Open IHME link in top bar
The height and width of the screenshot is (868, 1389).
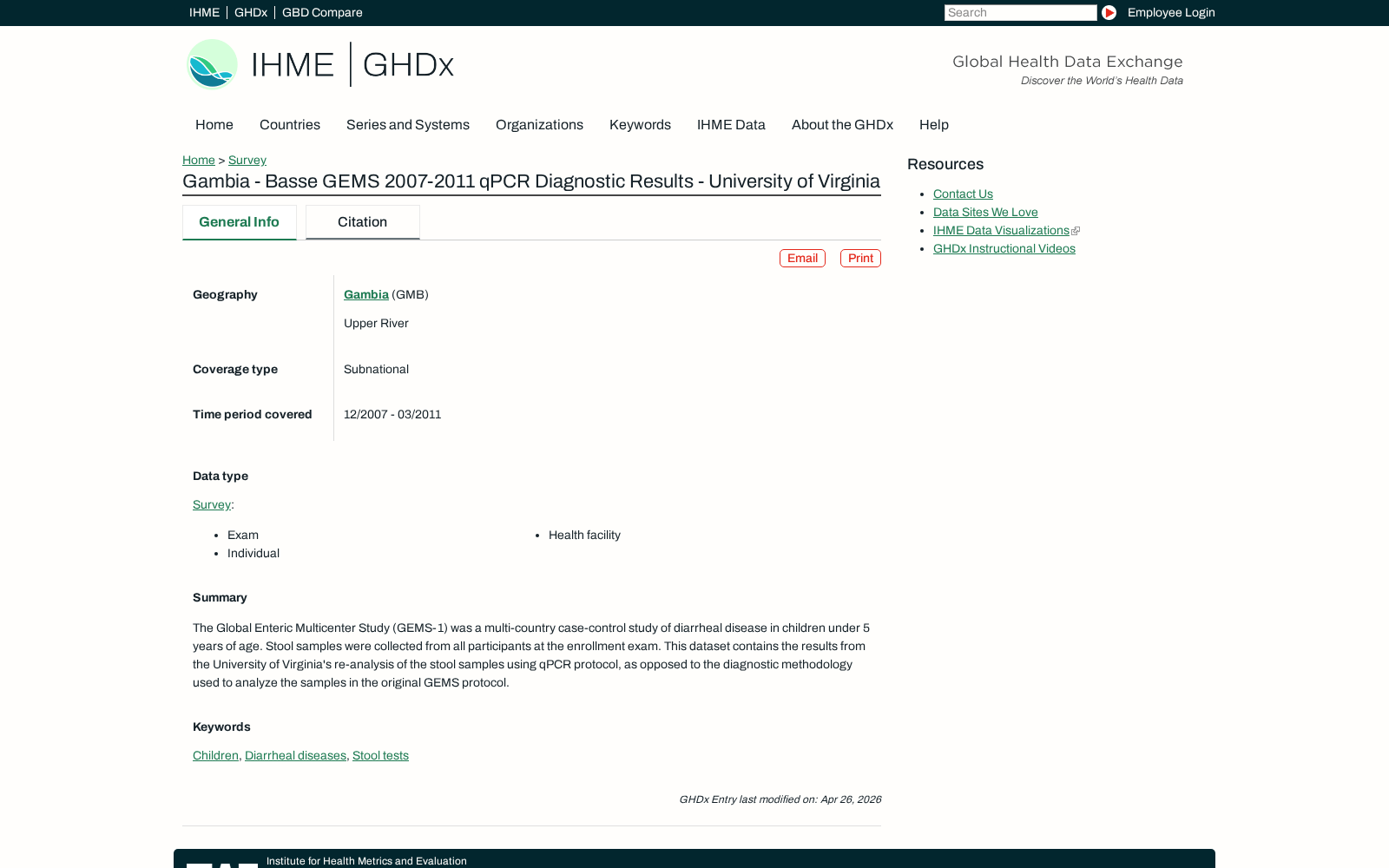point(204,12)
